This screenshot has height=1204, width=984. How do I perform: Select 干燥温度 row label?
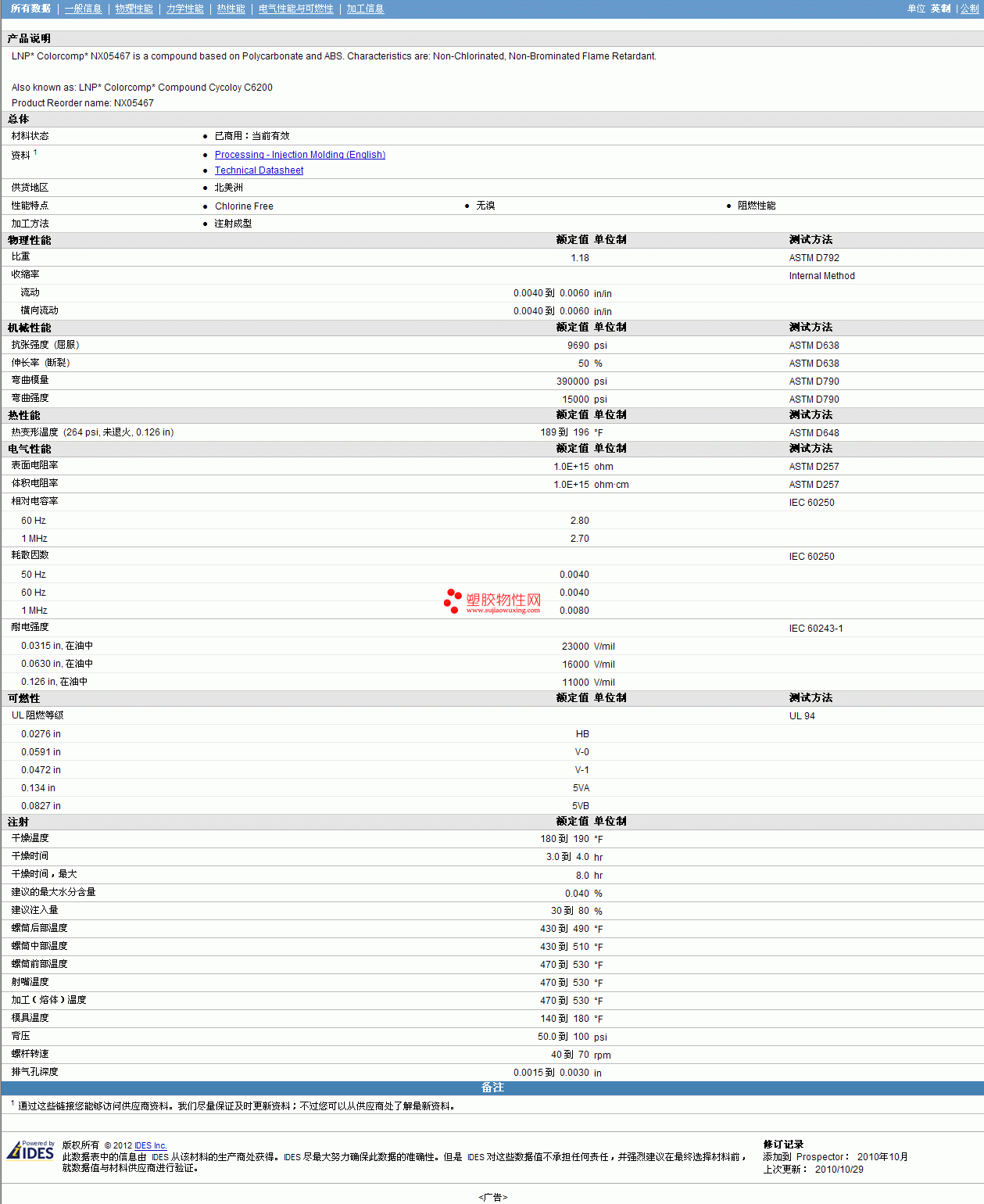tap(30, 838)
